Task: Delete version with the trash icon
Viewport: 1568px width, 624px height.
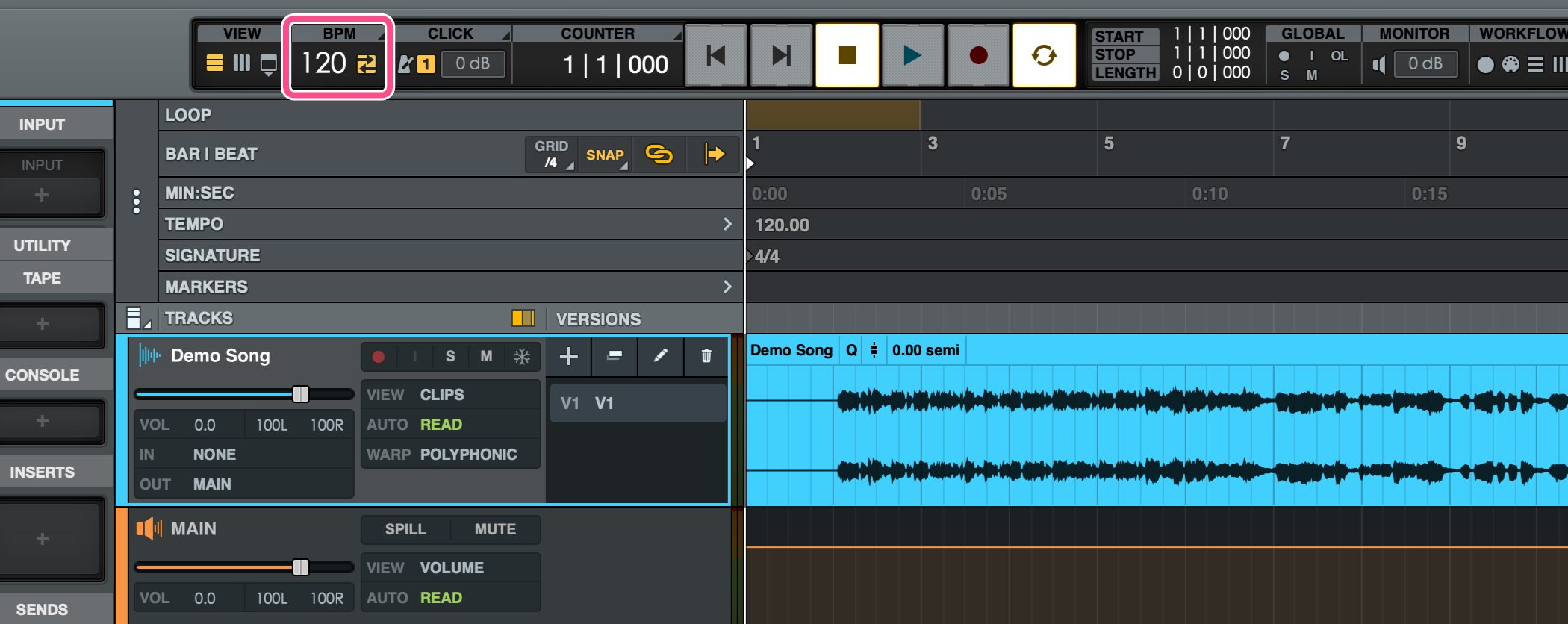Action: (706, 356)
